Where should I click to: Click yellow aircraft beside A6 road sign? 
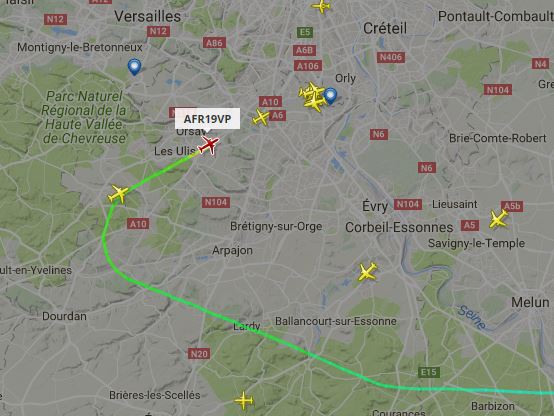coord(261,117)
